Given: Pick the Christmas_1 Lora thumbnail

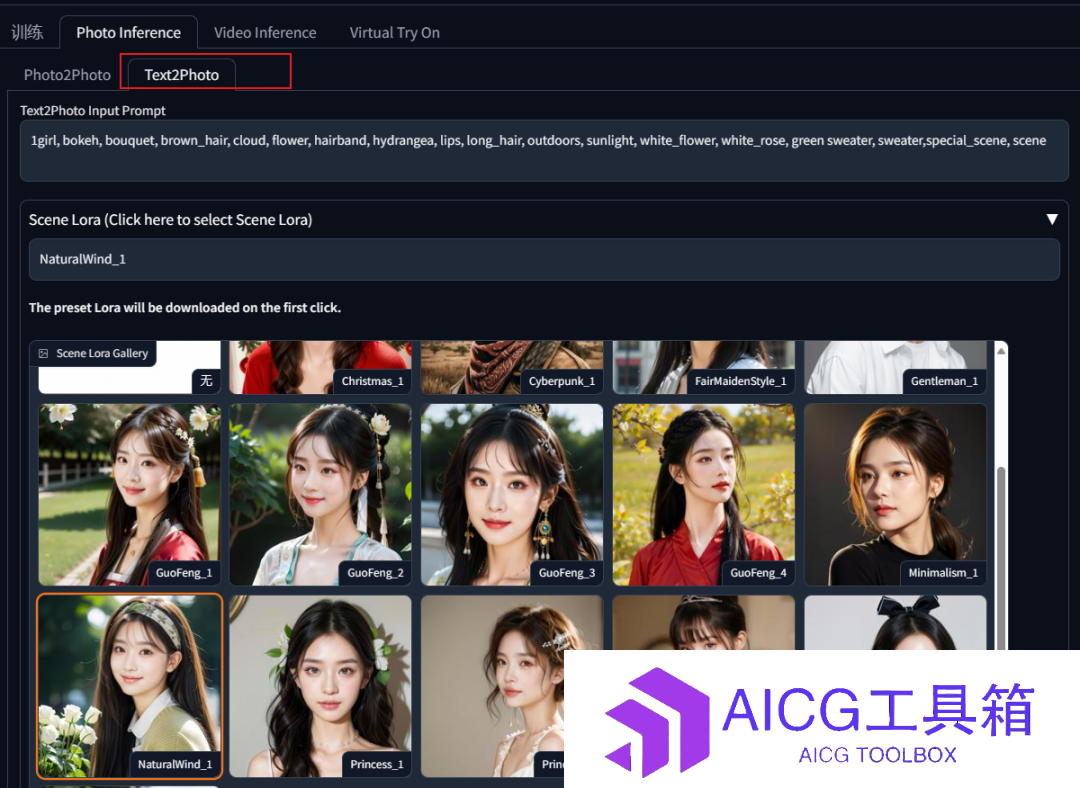Looking at the screenshot, I should tap(320, 367).
